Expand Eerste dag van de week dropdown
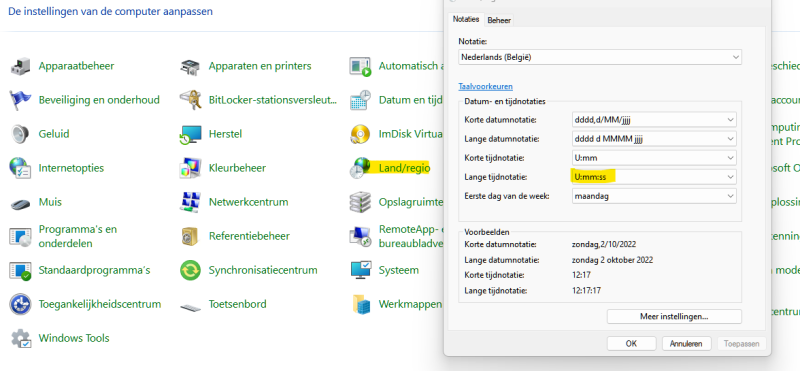Viewport: 800px width, 371px height. pyautogui.click(x=655, y=196)
